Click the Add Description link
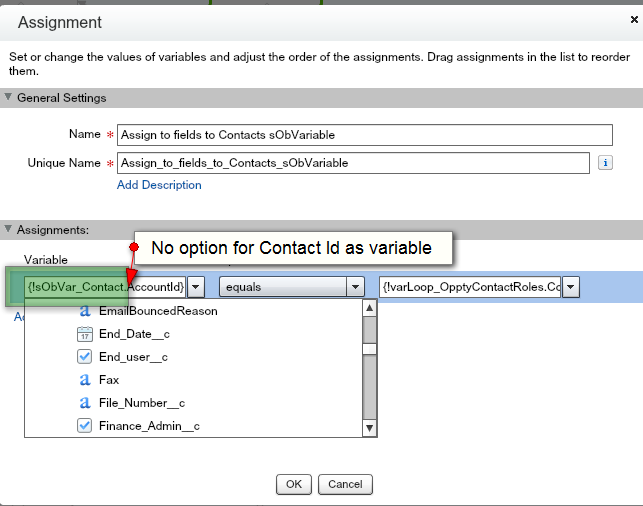643x506 pixels. 159,185
